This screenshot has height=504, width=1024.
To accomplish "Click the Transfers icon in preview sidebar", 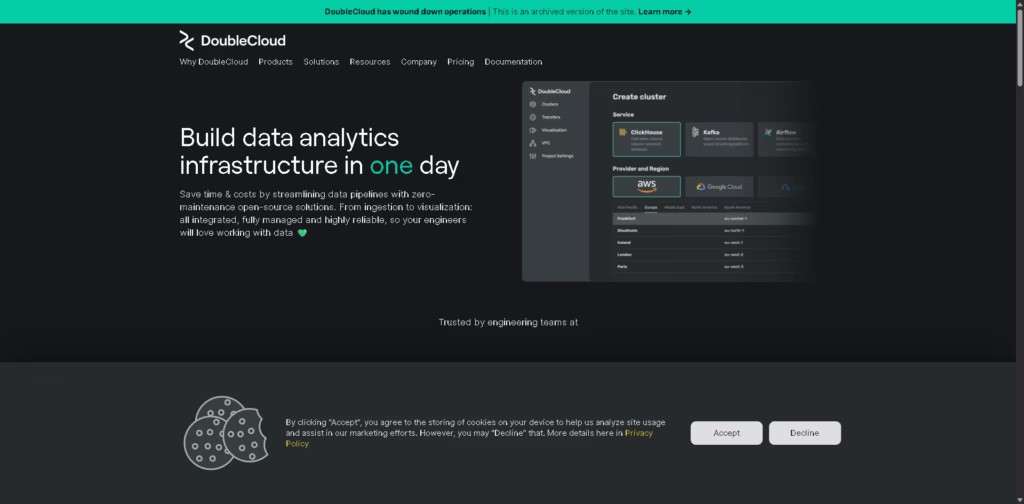I will (x=533, y=117).
